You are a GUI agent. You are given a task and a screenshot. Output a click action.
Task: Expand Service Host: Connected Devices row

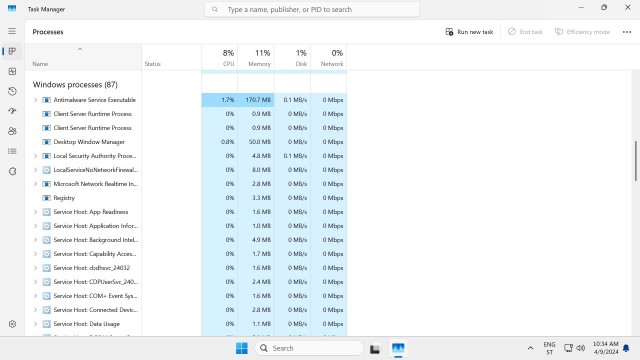pos(36,310)
